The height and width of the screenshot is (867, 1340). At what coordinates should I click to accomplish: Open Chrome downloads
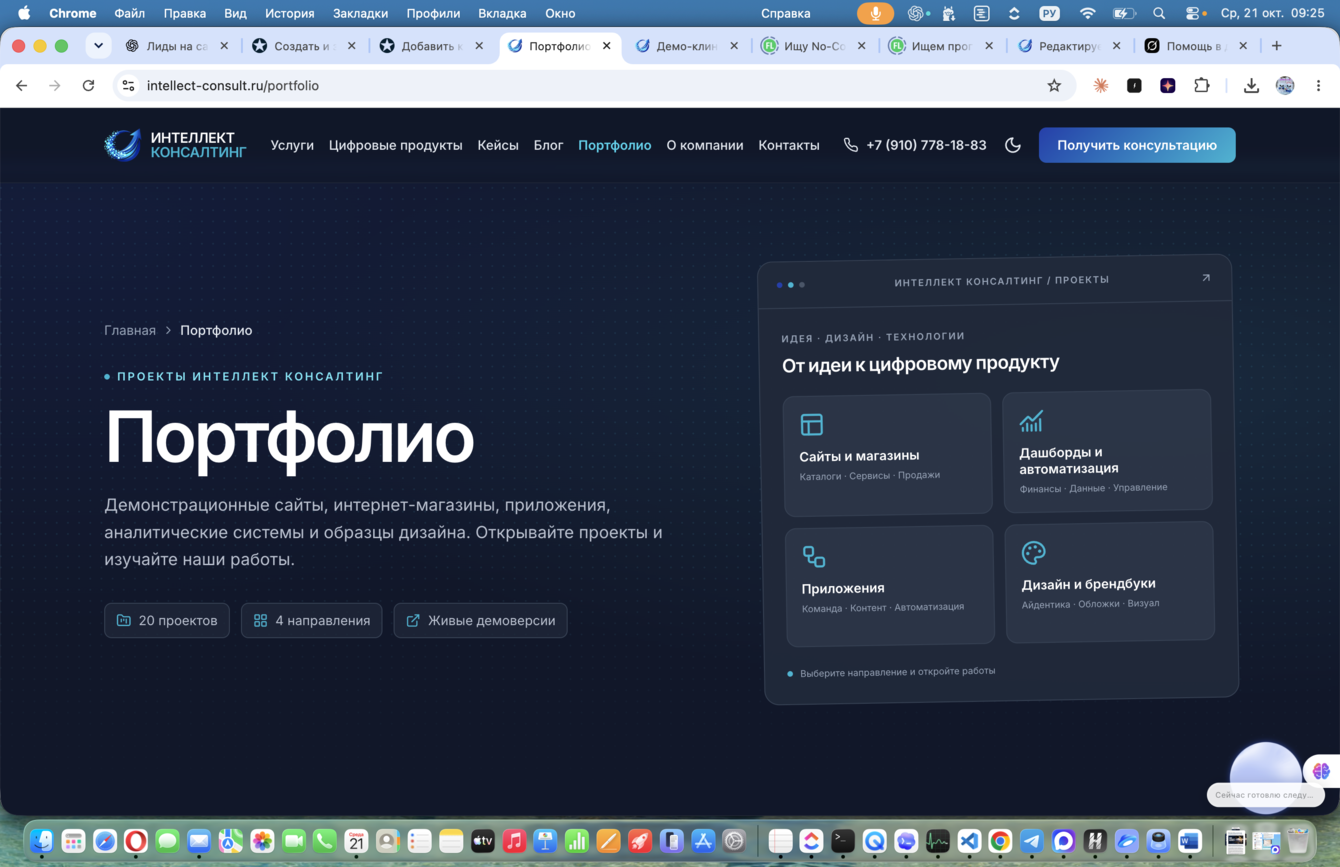pos(1251,86)
